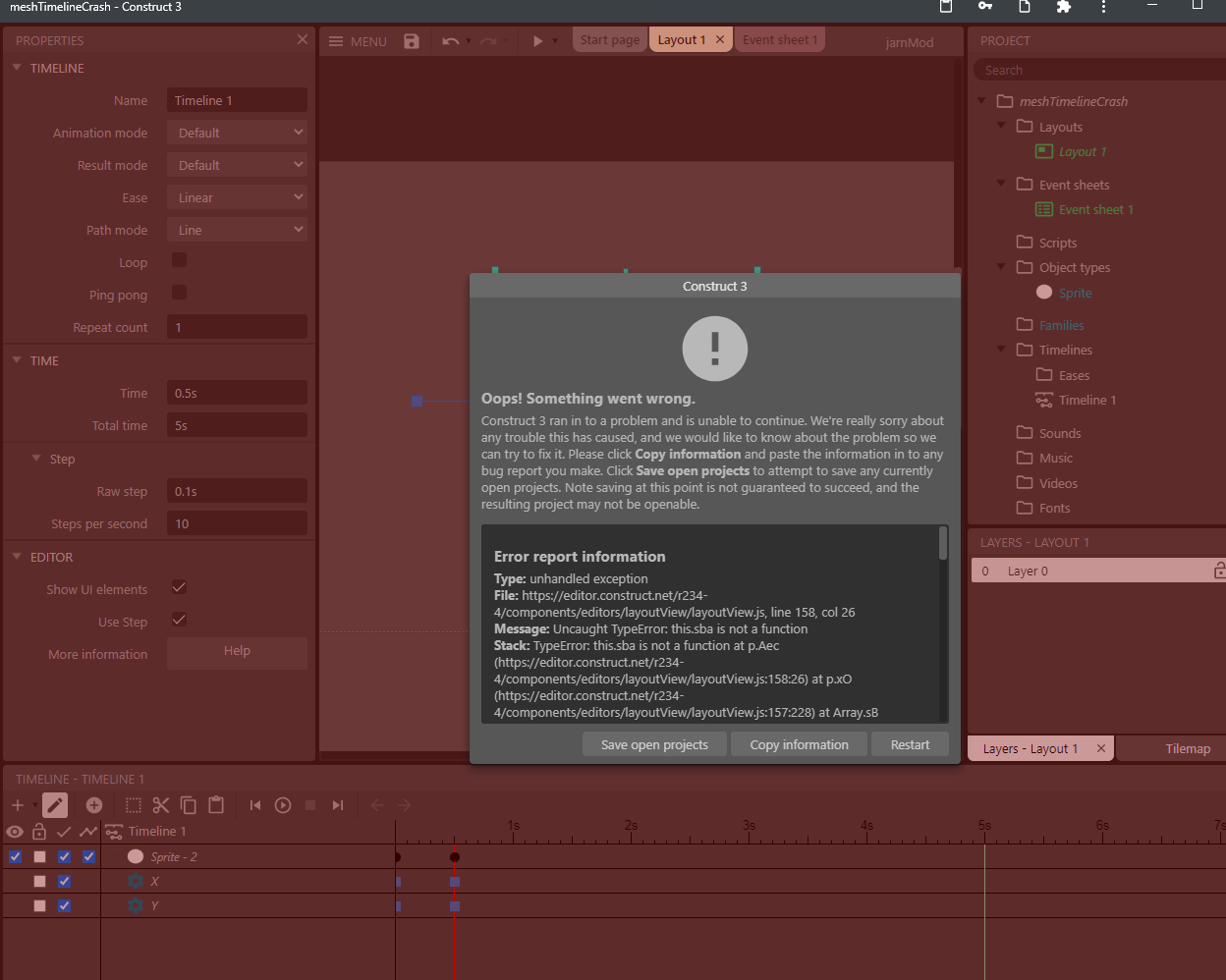Click the add keyframe circle-plus icon

(94, 805)
